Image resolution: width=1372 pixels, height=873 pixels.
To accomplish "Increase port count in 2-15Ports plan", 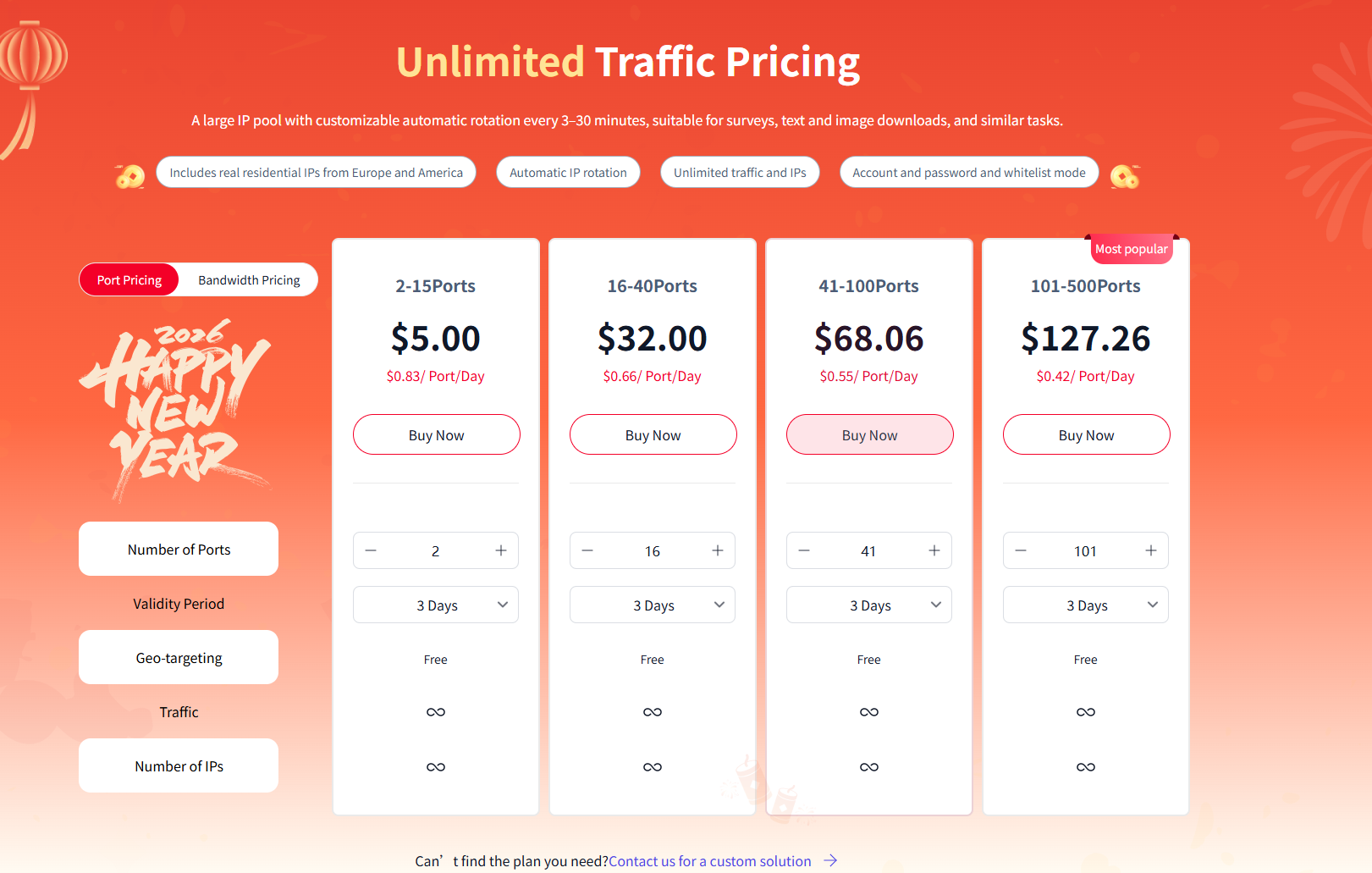I will (x=501, y=550).
